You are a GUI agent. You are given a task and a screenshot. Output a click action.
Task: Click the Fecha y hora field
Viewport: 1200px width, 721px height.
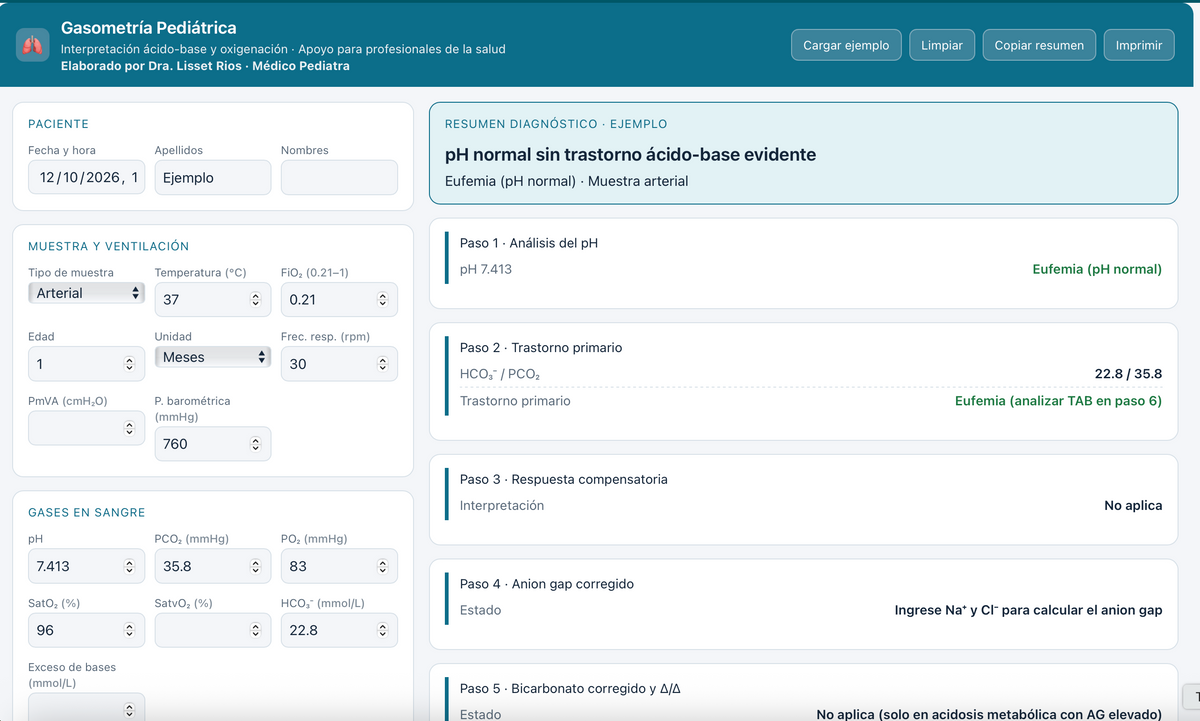pos(86,178)
